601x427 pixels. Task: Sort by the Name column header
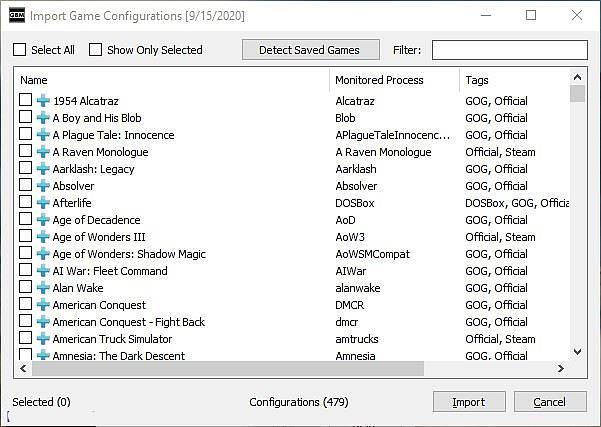(x=172, y=80)
